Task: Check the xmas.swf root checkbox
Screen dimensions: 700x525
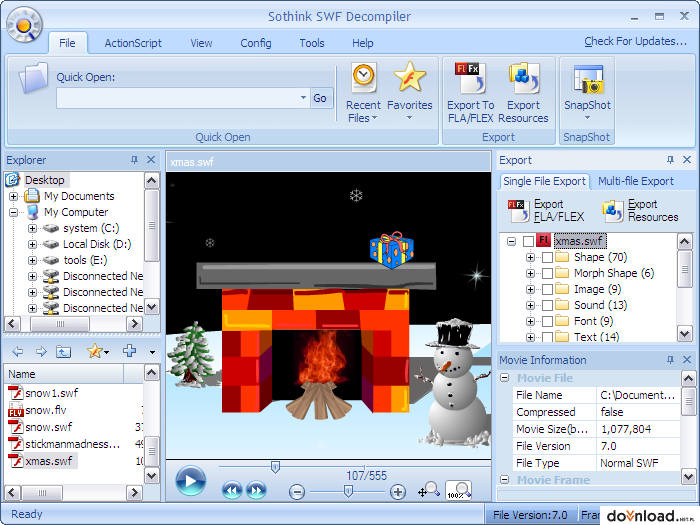Action: pos(528,241)
